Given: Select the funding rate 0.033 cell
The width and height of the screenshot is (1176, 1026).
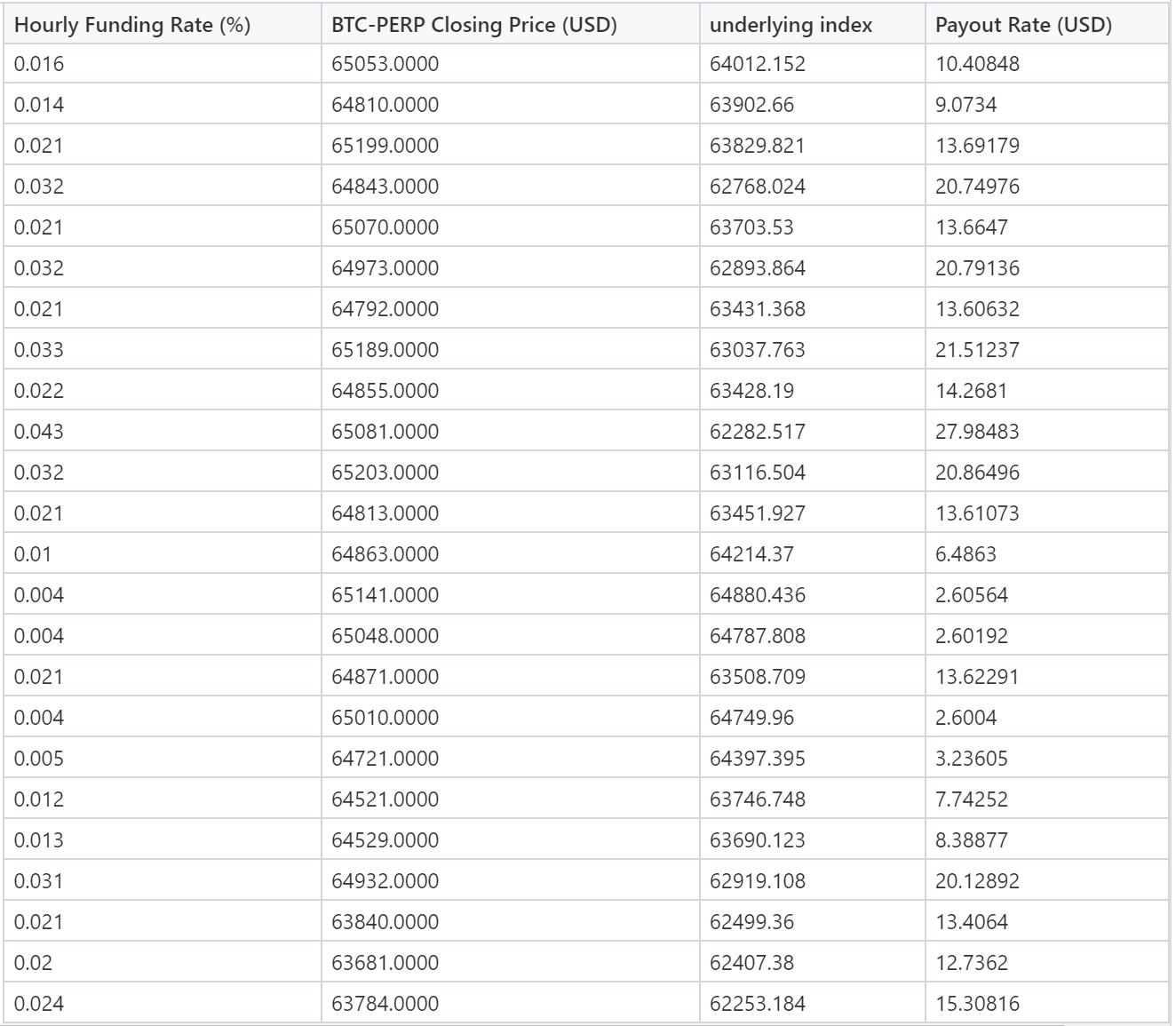Looking at the screenshot, I should (x=39, y=350).
